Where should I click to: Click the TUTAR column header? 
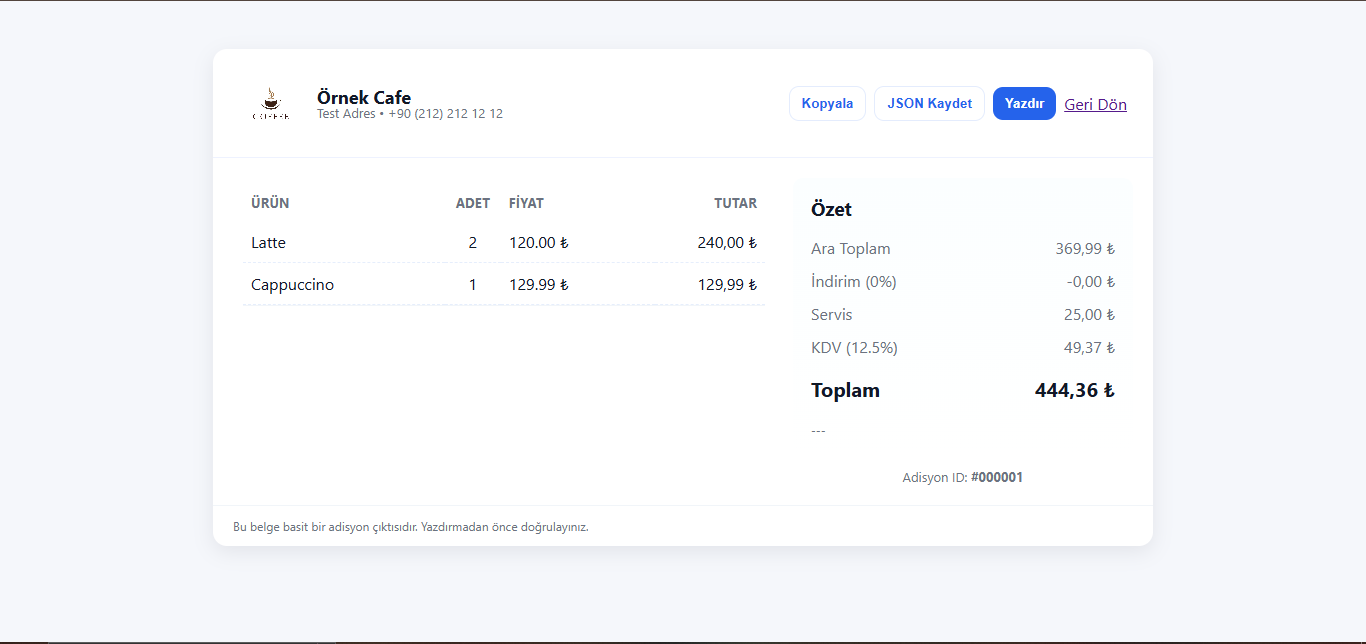[x=735, y=203]
